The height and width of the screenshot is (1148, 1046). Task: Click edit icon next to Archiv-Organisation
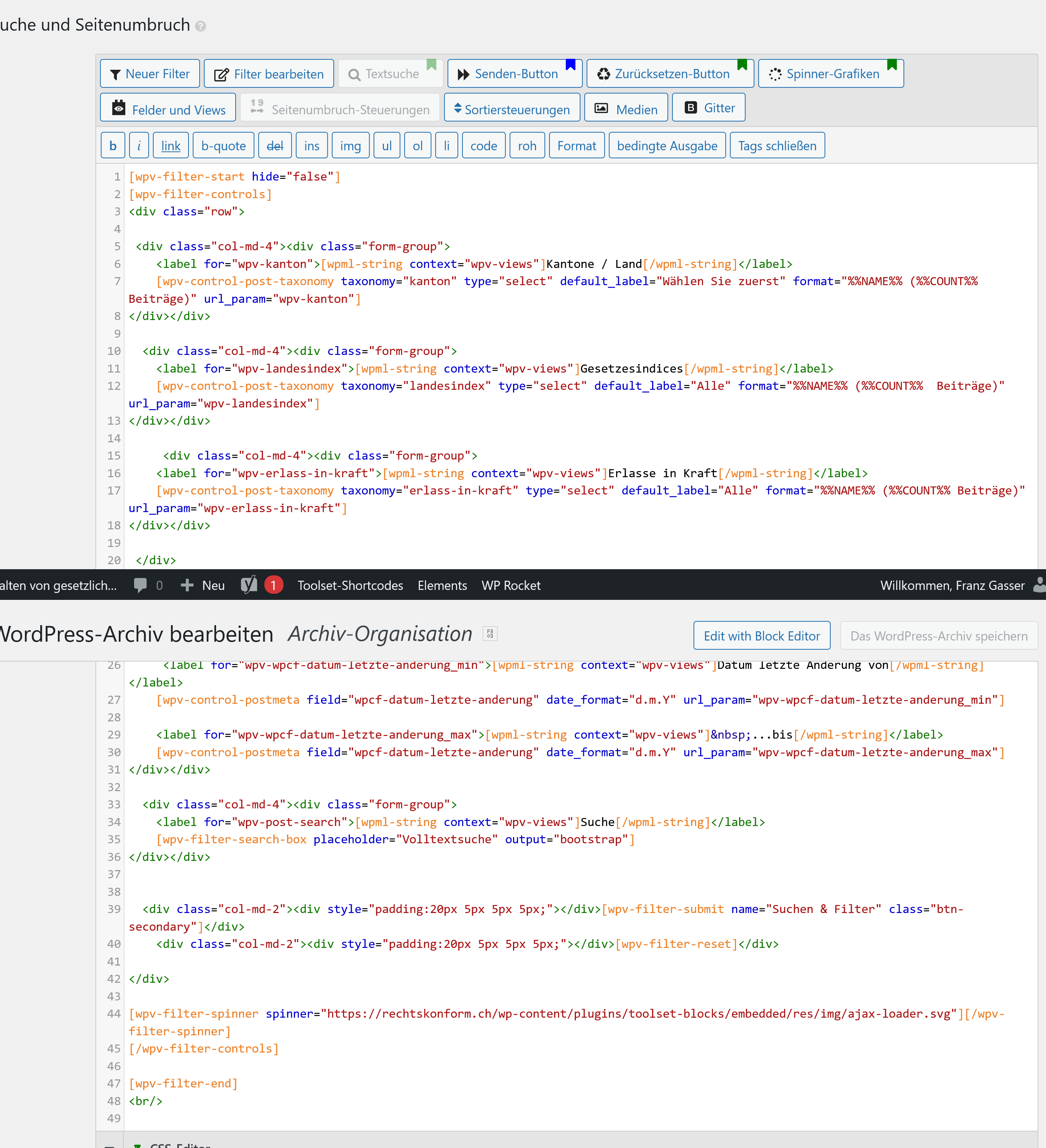click(x=490, y=634)
